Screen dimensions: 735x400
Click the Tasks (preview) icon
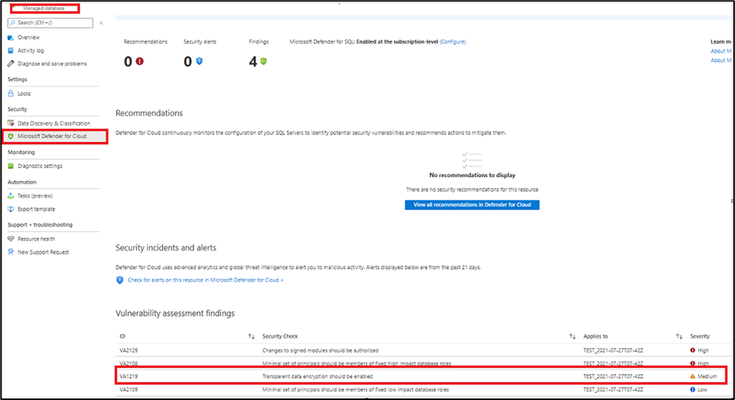(x=11, y=196)
